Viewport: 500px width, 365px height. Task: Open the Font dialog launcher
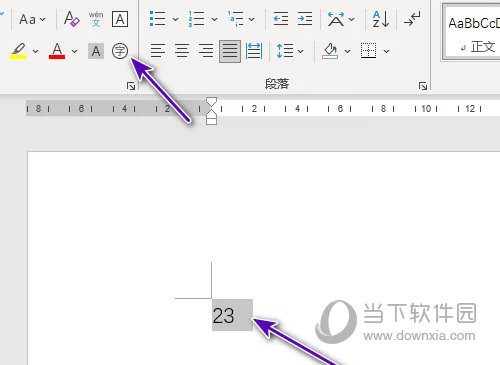tap(131, 86)
